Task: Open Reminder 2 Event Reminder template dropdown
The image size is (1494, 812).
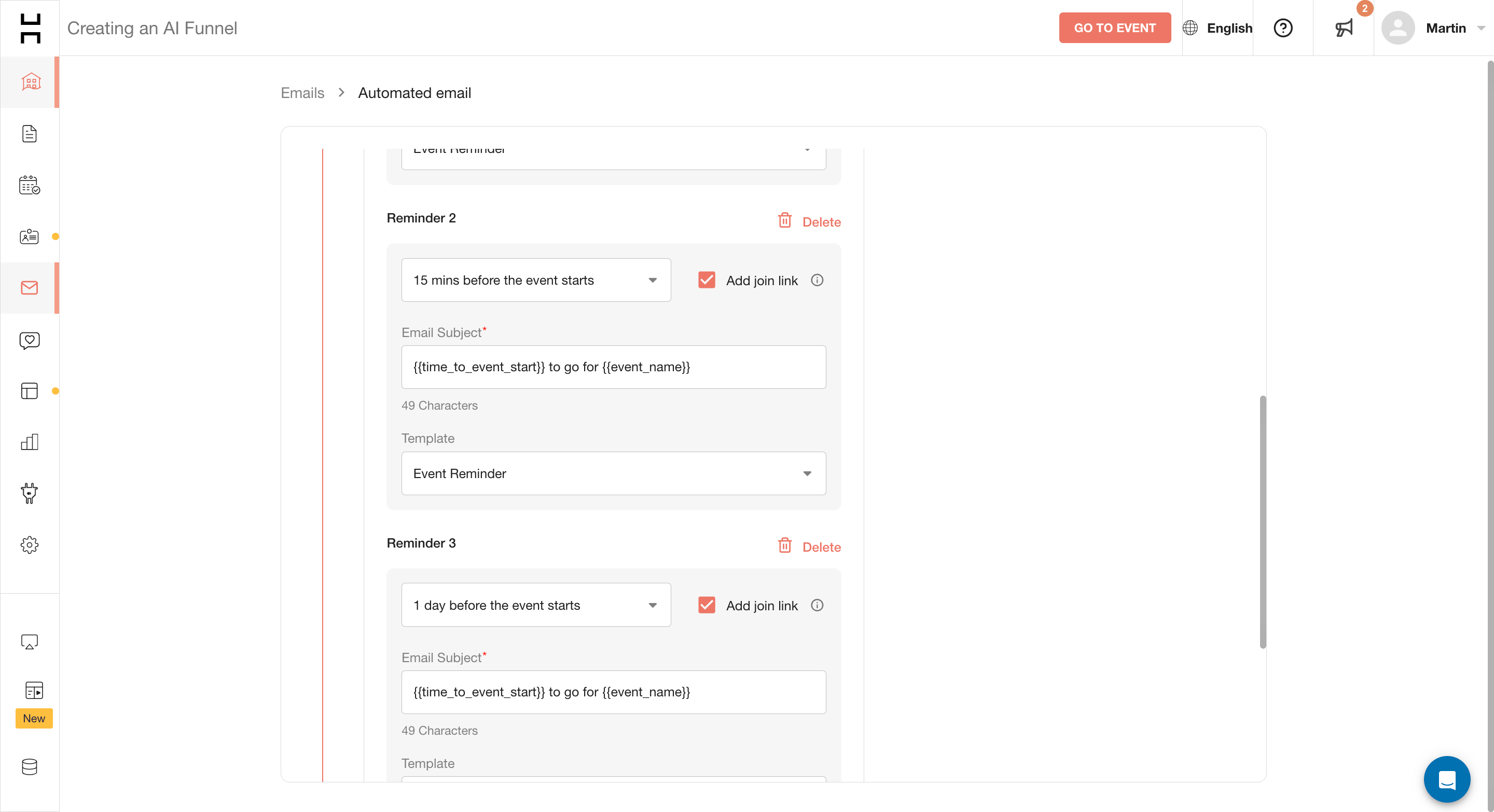Action: coord(614,474)
